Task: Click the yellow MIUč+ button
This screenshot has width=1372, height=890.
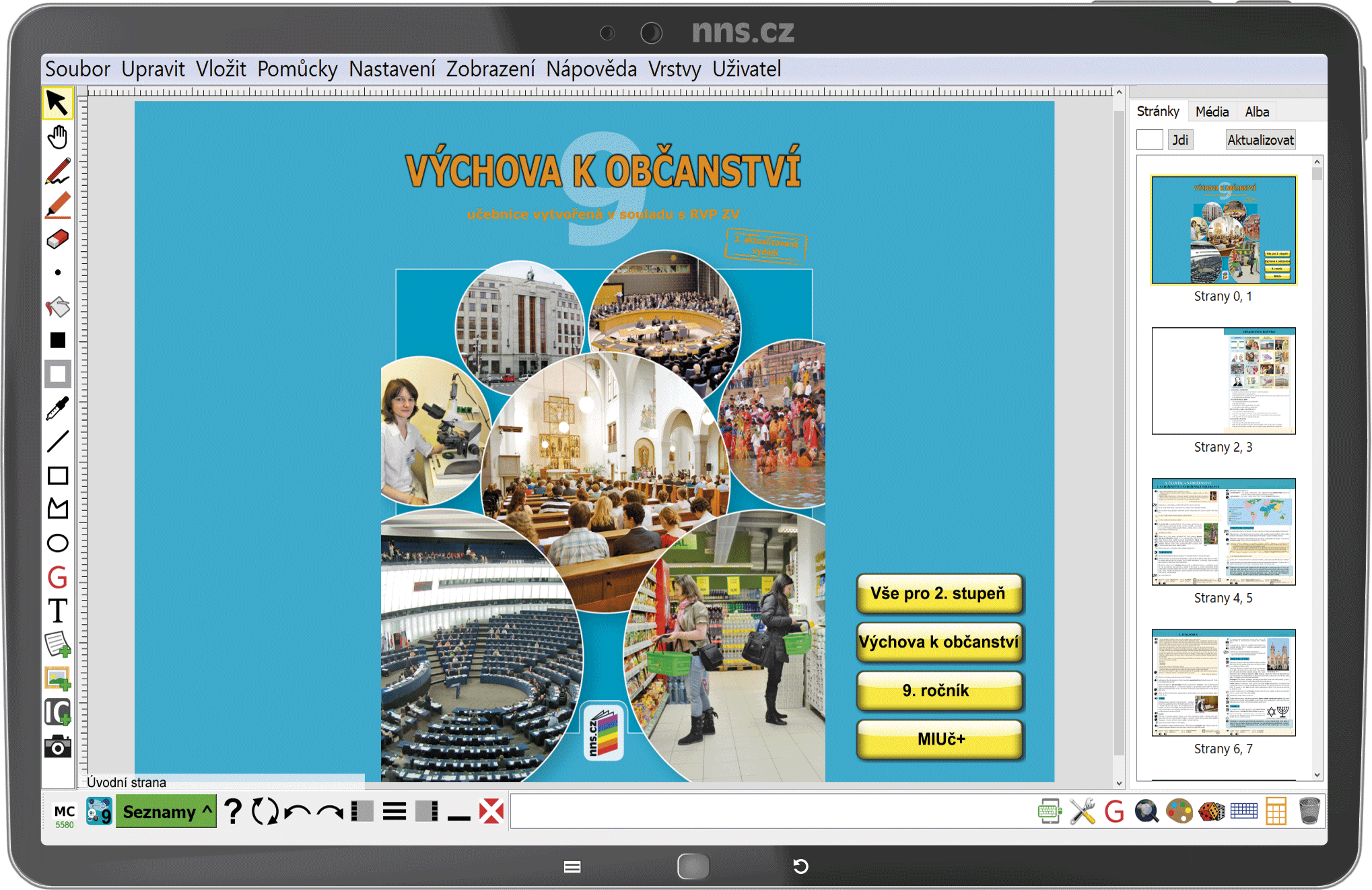Action: tap(940, 739)
